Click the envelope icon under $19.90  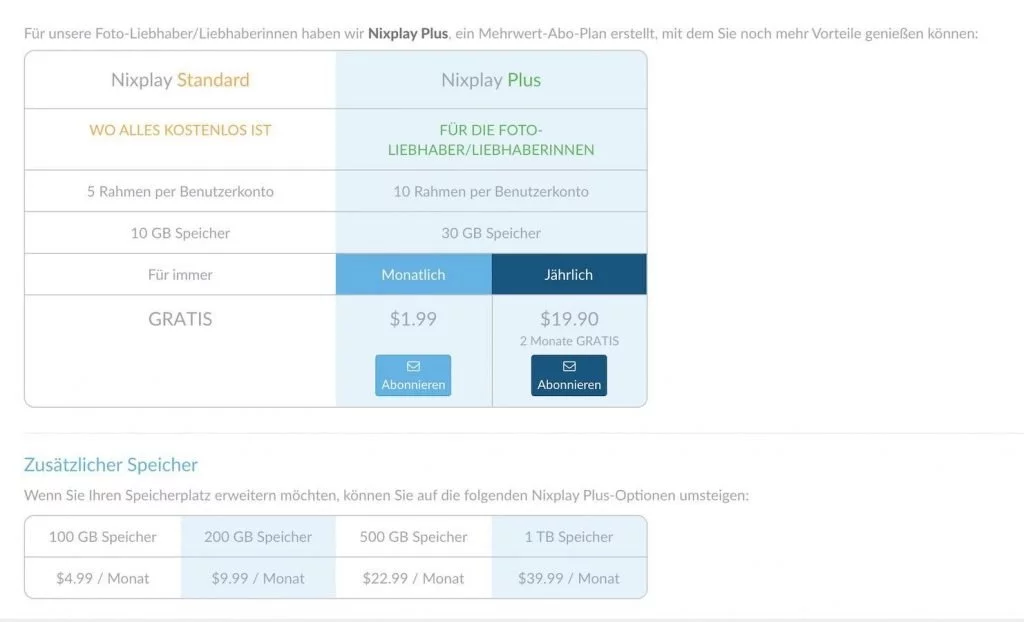[569, 366]
